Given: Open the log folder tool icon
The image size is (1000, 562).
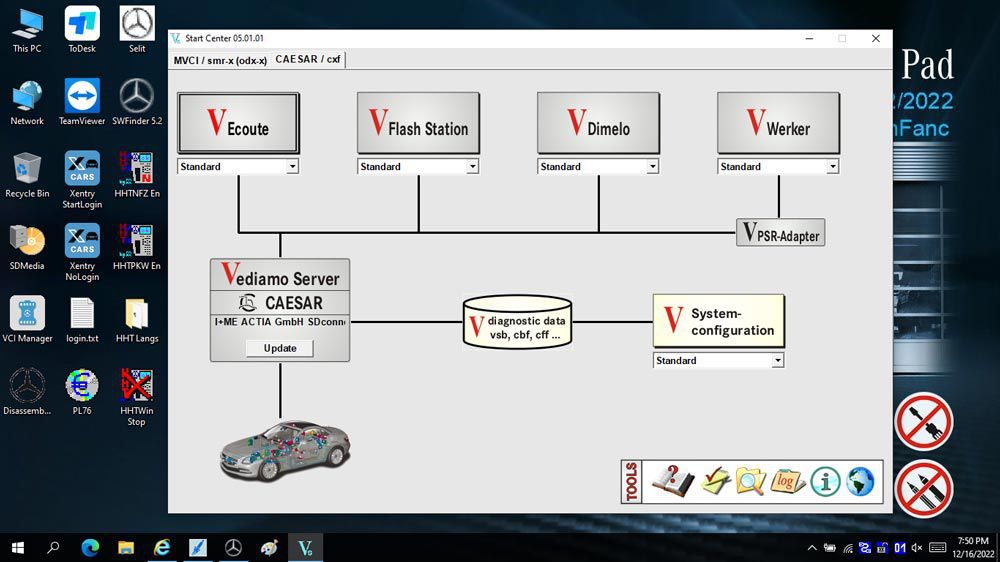Looking at the screenshot, I should coord(787,481).
